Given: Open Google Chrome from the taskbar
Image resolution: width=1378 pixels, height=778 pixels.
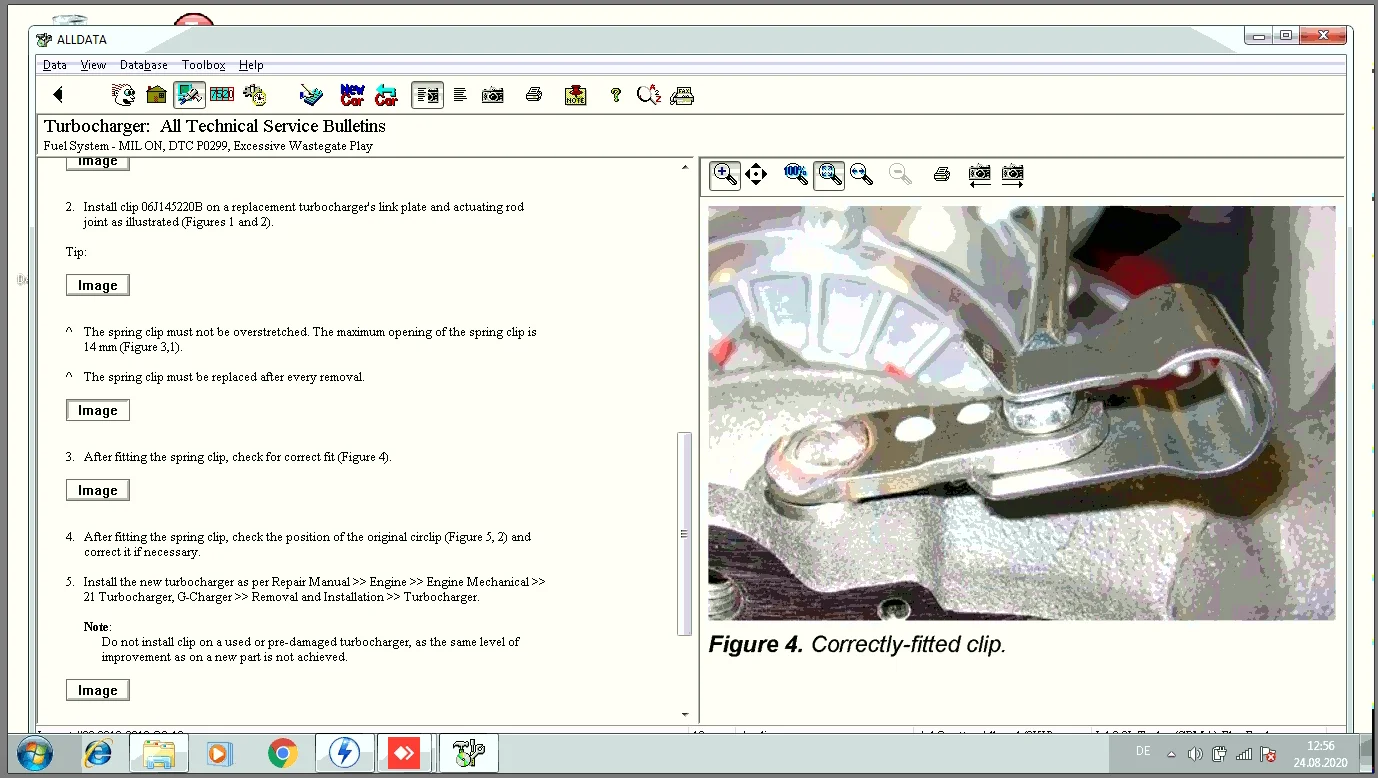Looking at the screenshot, I should tap(283, 753).
